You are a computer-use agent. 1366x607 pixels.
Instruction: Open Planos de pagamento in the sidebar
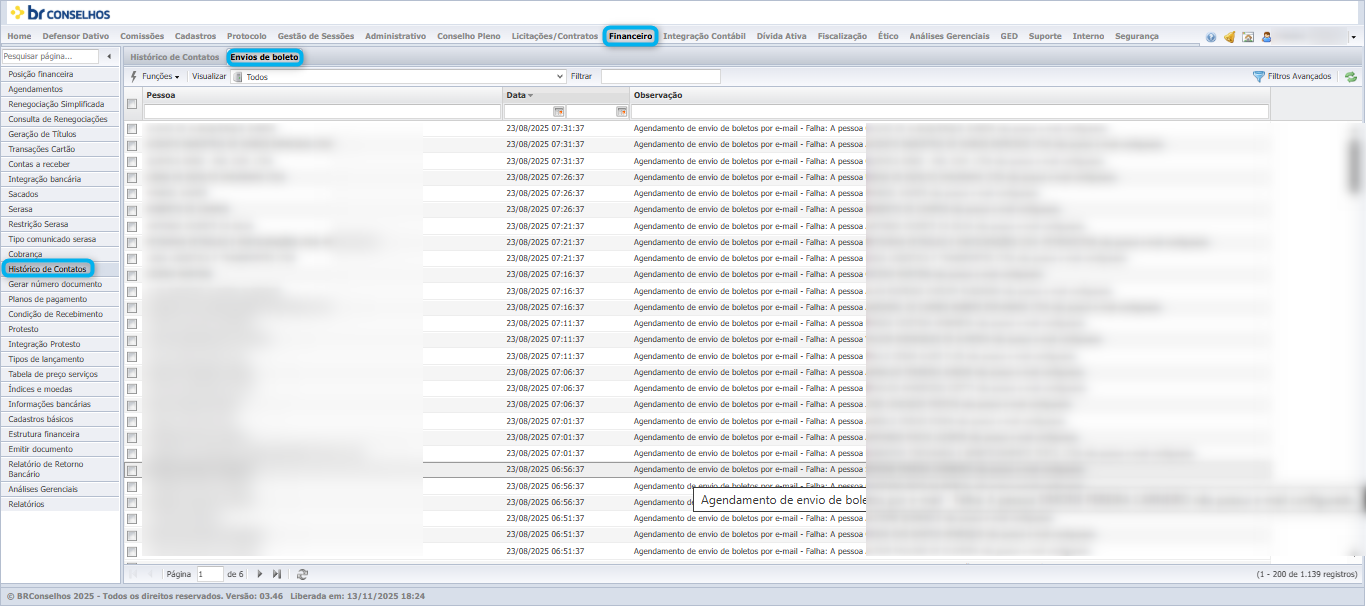click(x=60, y=299)
